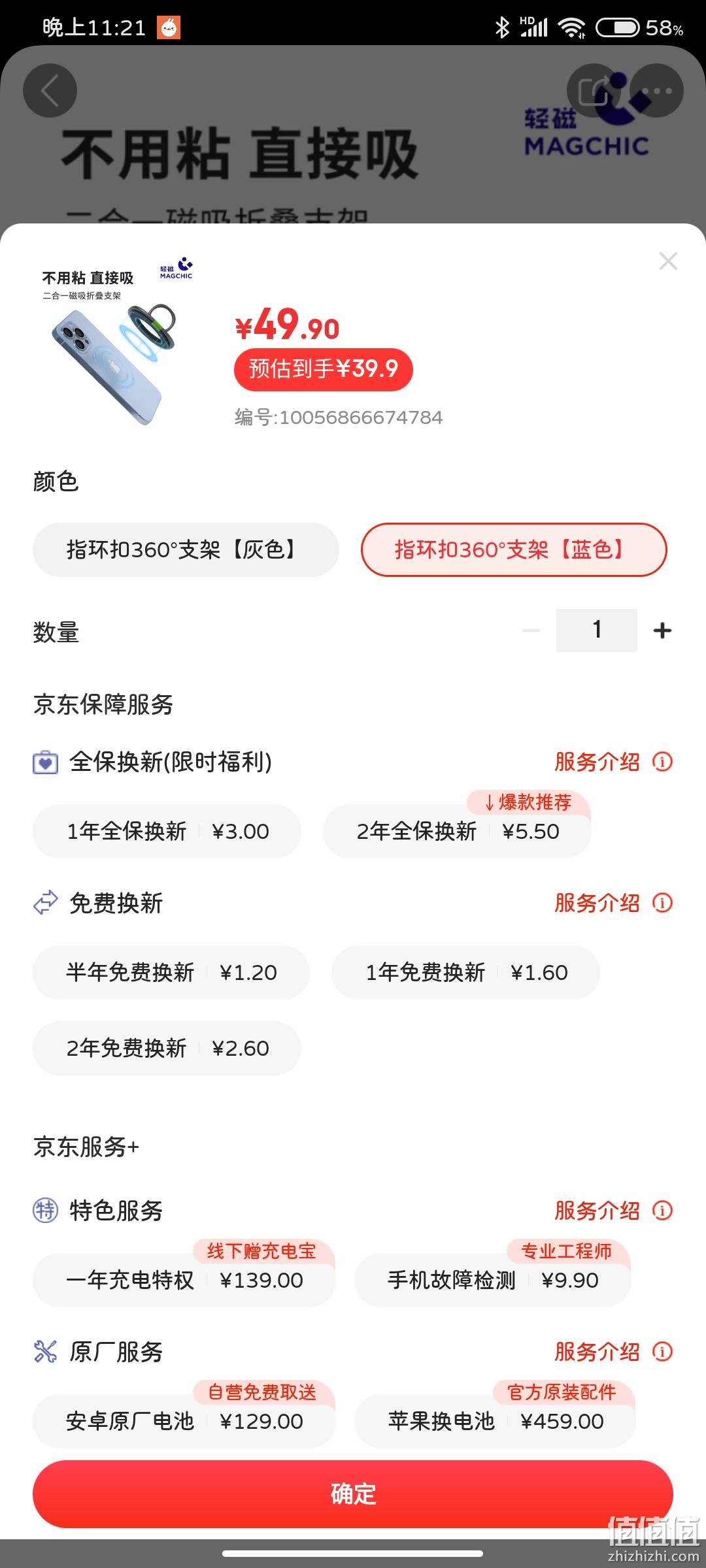
Task: Increase quantity with the plus button
Action: 662,630
